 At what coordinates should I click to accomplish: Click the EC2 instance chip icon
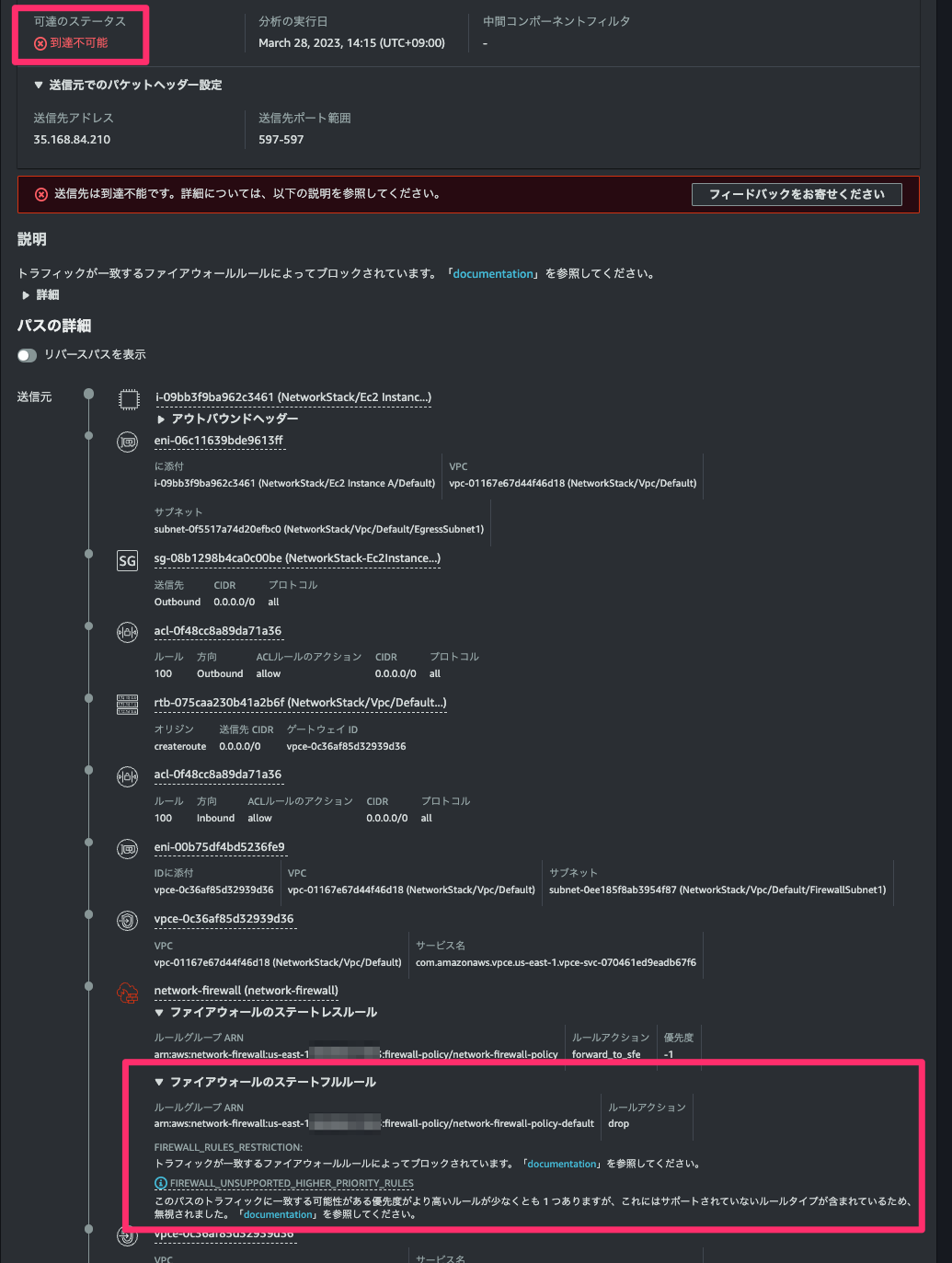pyautogui.click(x=129, y=399)
